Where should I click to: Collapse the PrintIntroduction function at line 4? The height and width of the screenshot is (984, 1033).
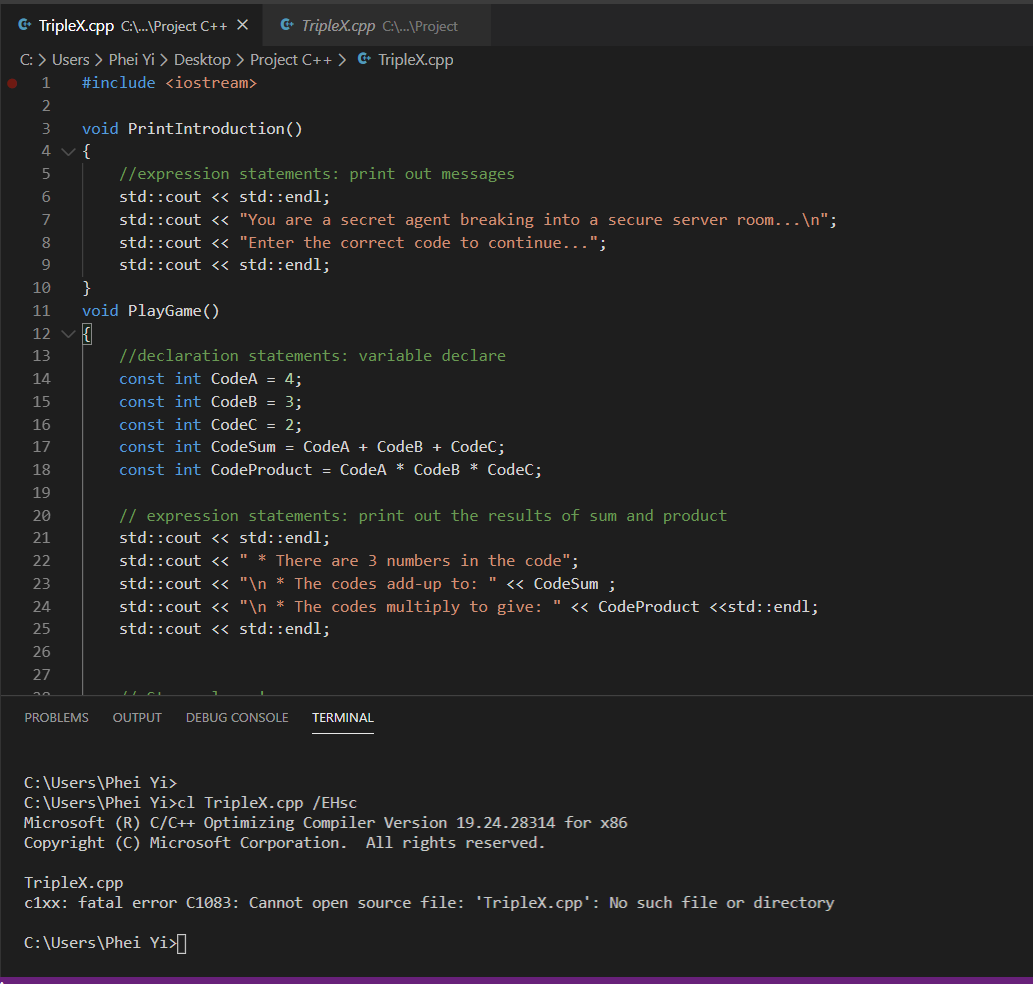point(68,151)
